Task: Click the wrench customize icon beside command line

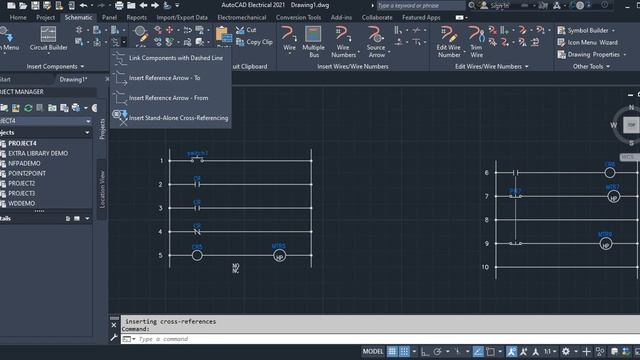Action: pos(114,338)
